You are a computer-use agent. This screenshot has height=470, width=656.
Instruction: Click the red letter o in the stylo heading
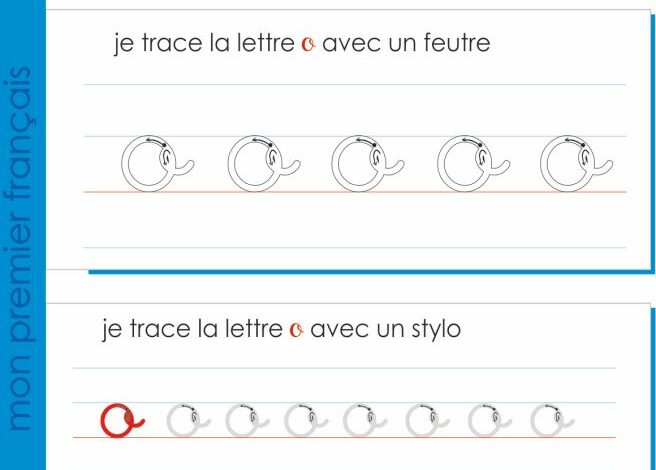point(296,330)
